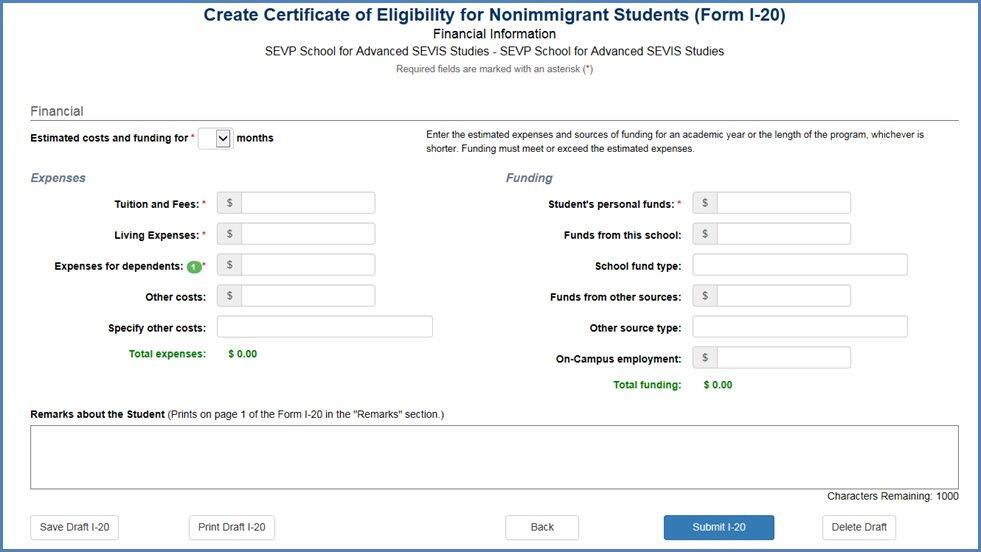Image resolution: width=981 pixels, height=552 pixels.
Task: Click the Funds from other sources field
Action: 783,296
